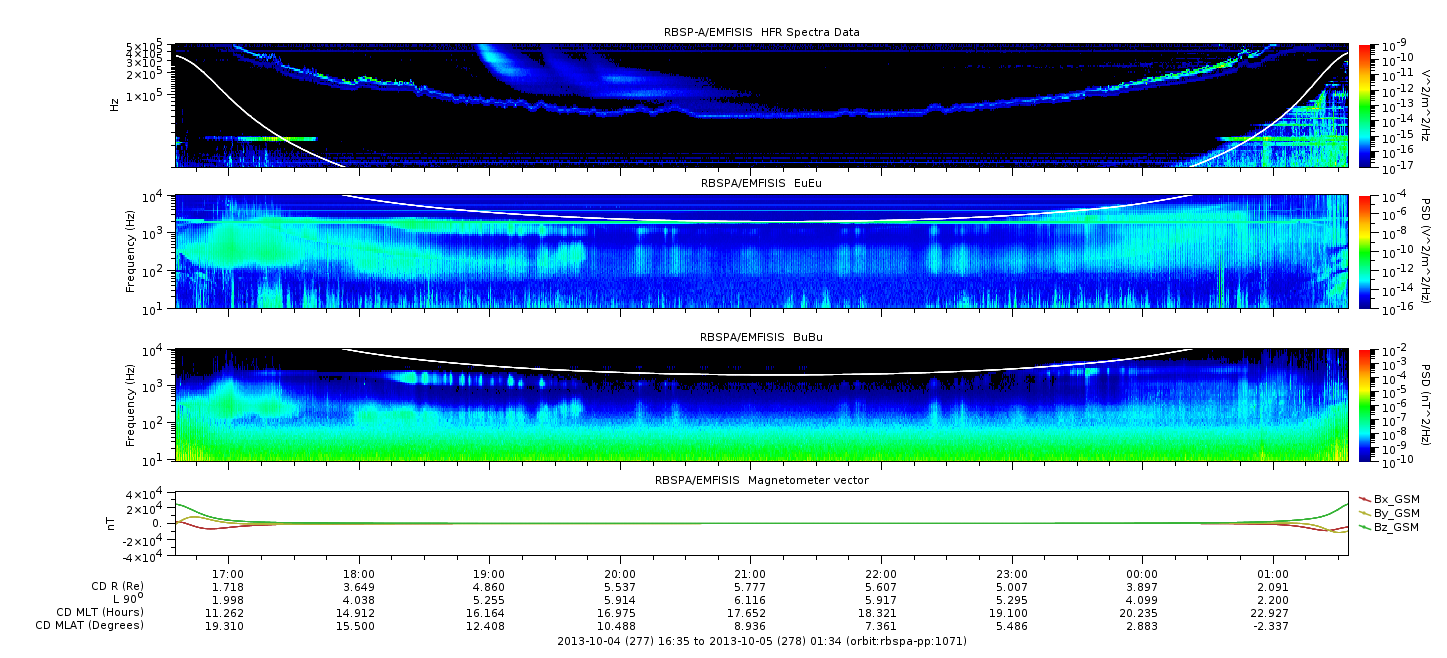This screenshot has width=1447, height=658.
Task: Click the Hz axis label of HFR panel
Action: [x=114, y=104]
